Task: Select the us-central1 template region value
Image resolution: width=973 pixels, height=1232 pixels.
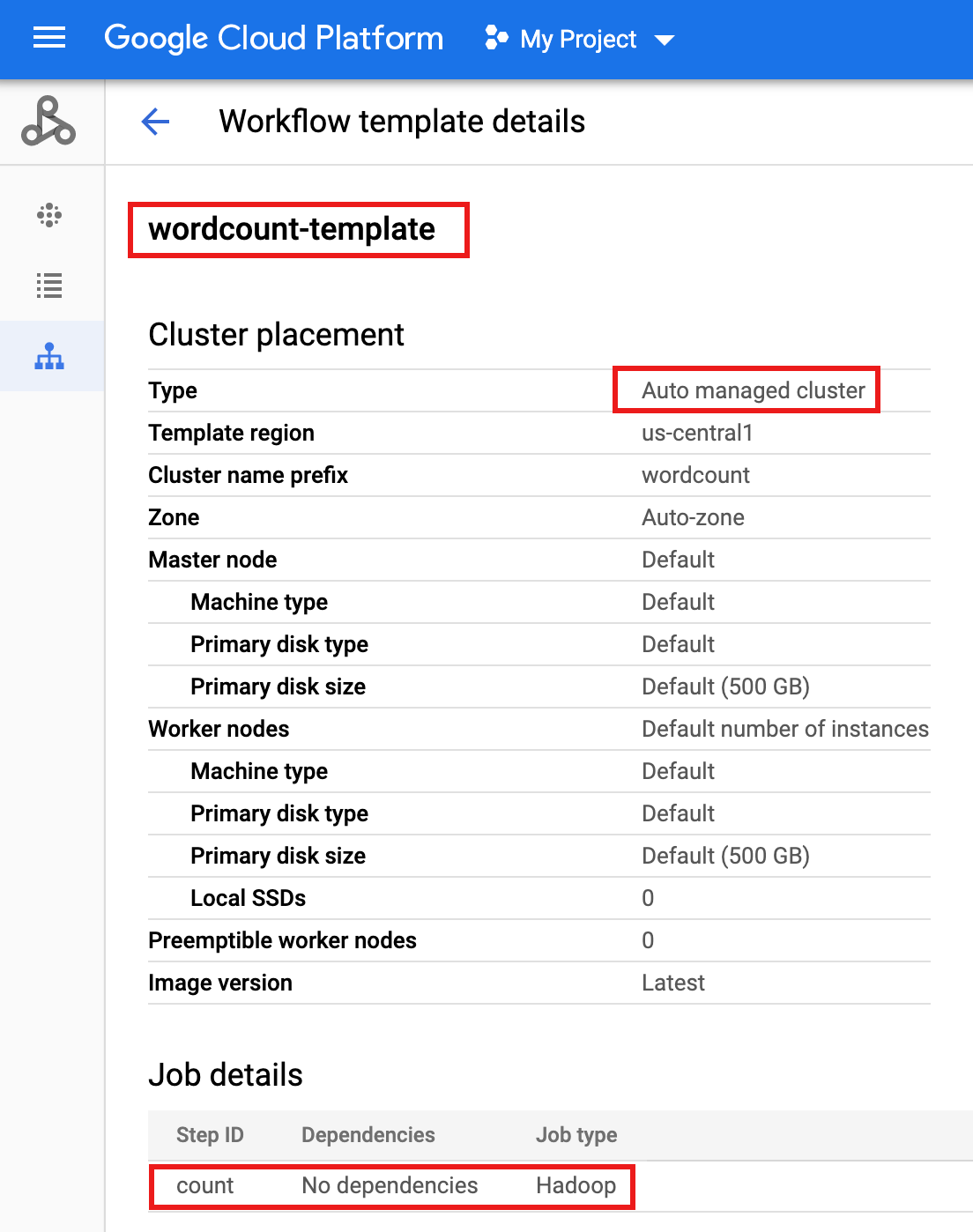Action: click(x=697, y=433)
